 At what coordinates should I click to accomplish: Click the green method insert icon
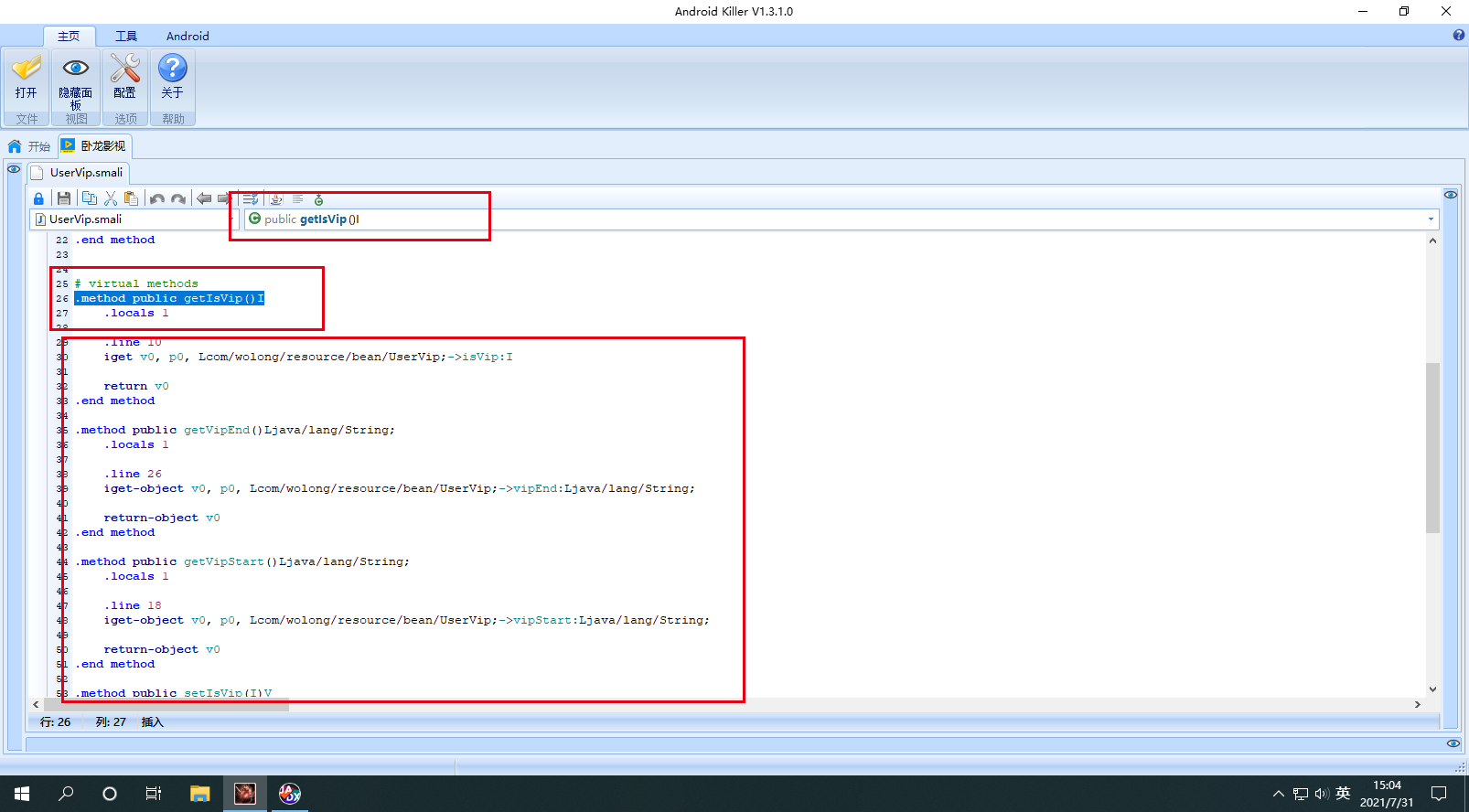(x=319, y=198)
